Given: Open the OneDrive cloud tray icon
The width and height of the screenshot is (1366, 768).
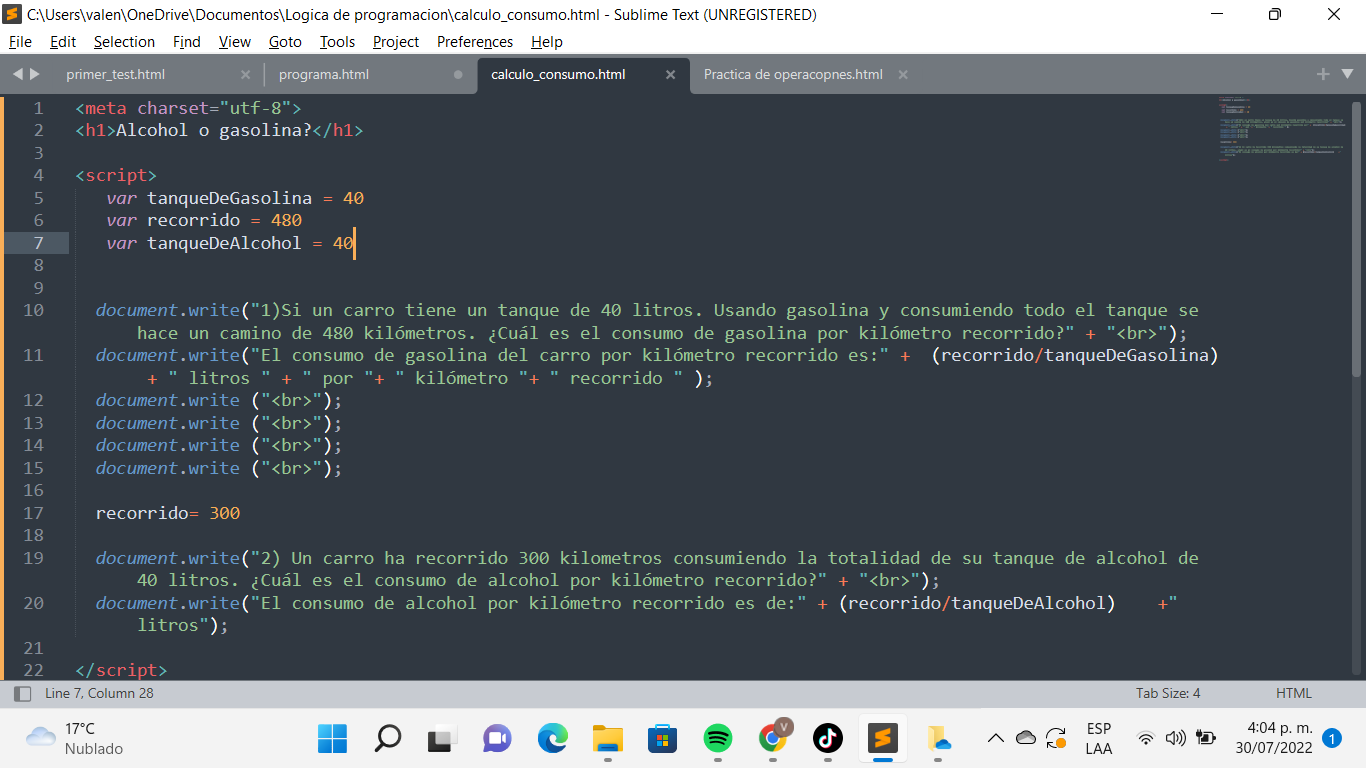Looking at the screenshot, I should pyautogui.click(x=1025, y=739).
